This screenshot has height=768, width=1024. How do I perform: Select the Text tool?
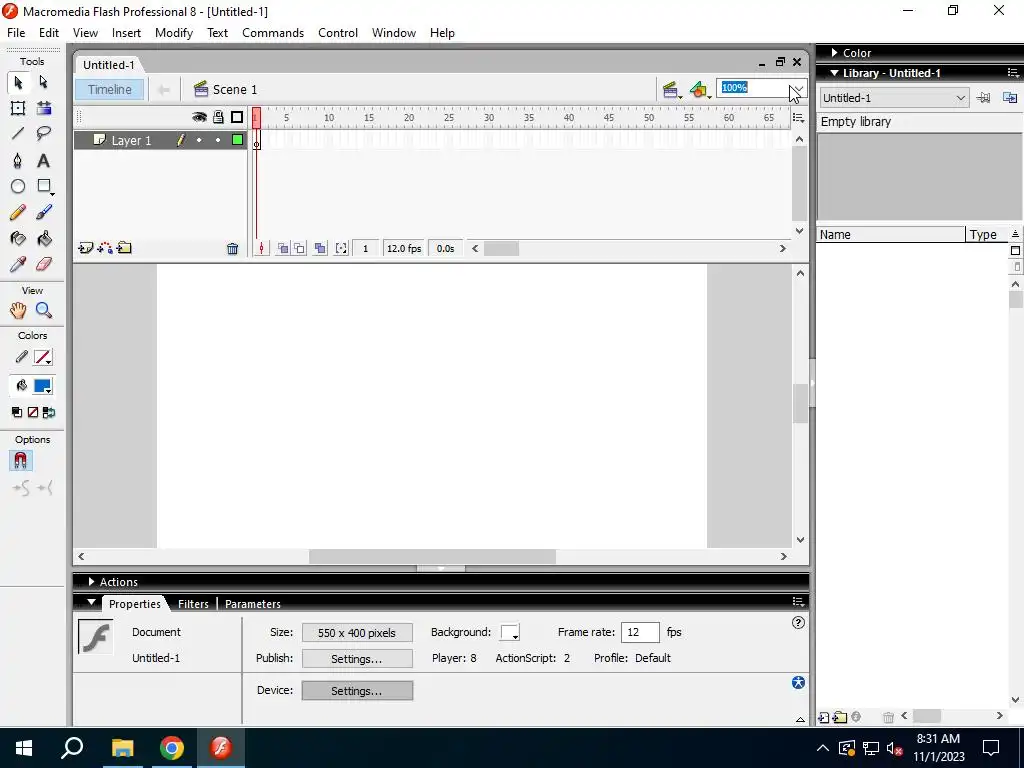[x=44, y=161]
